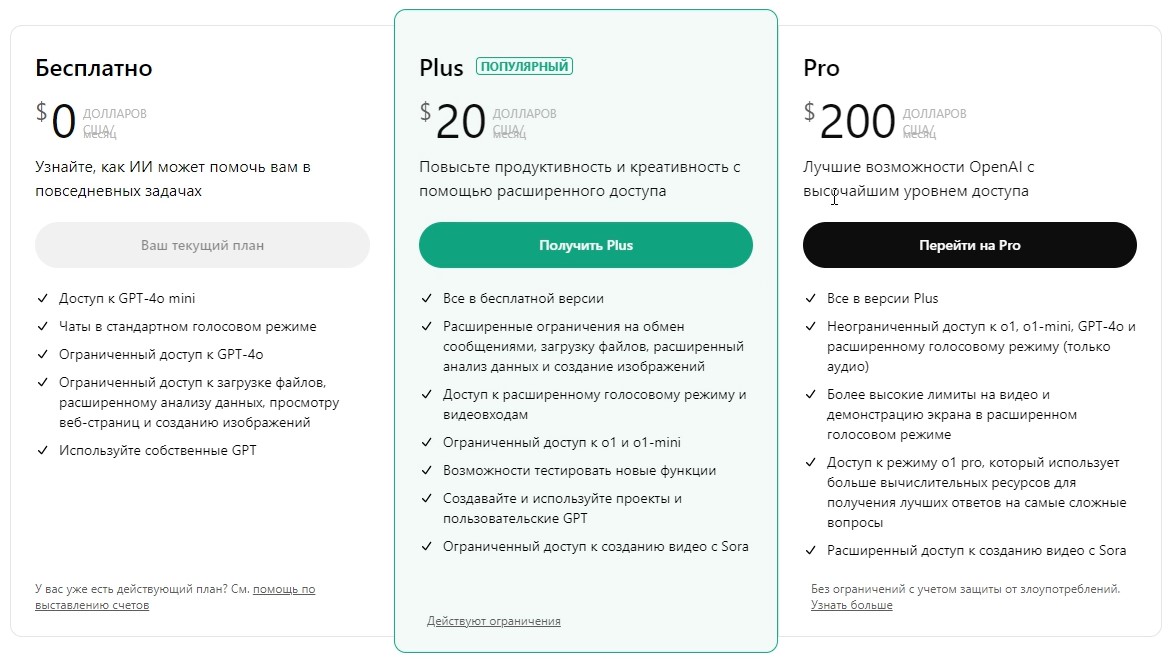Click the green Получить Plus button
The width and height of the screenshot is (1170, 659).
pos(585,245)
